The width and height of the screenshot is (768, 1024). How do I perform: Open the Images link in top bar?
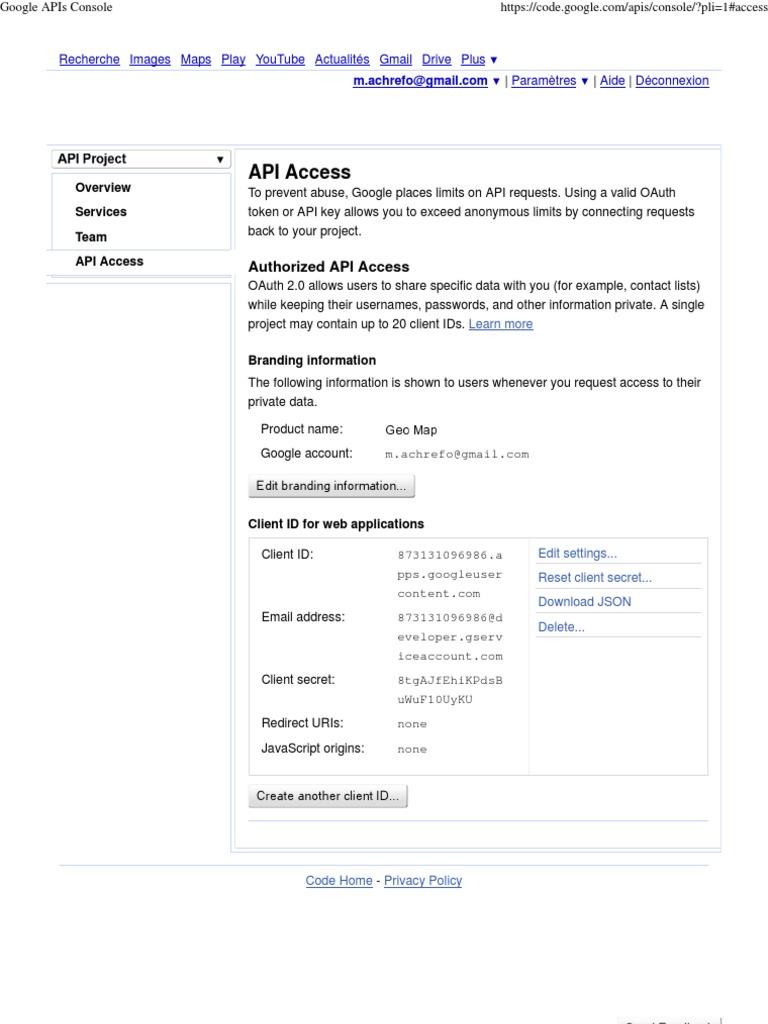point(150,59)
